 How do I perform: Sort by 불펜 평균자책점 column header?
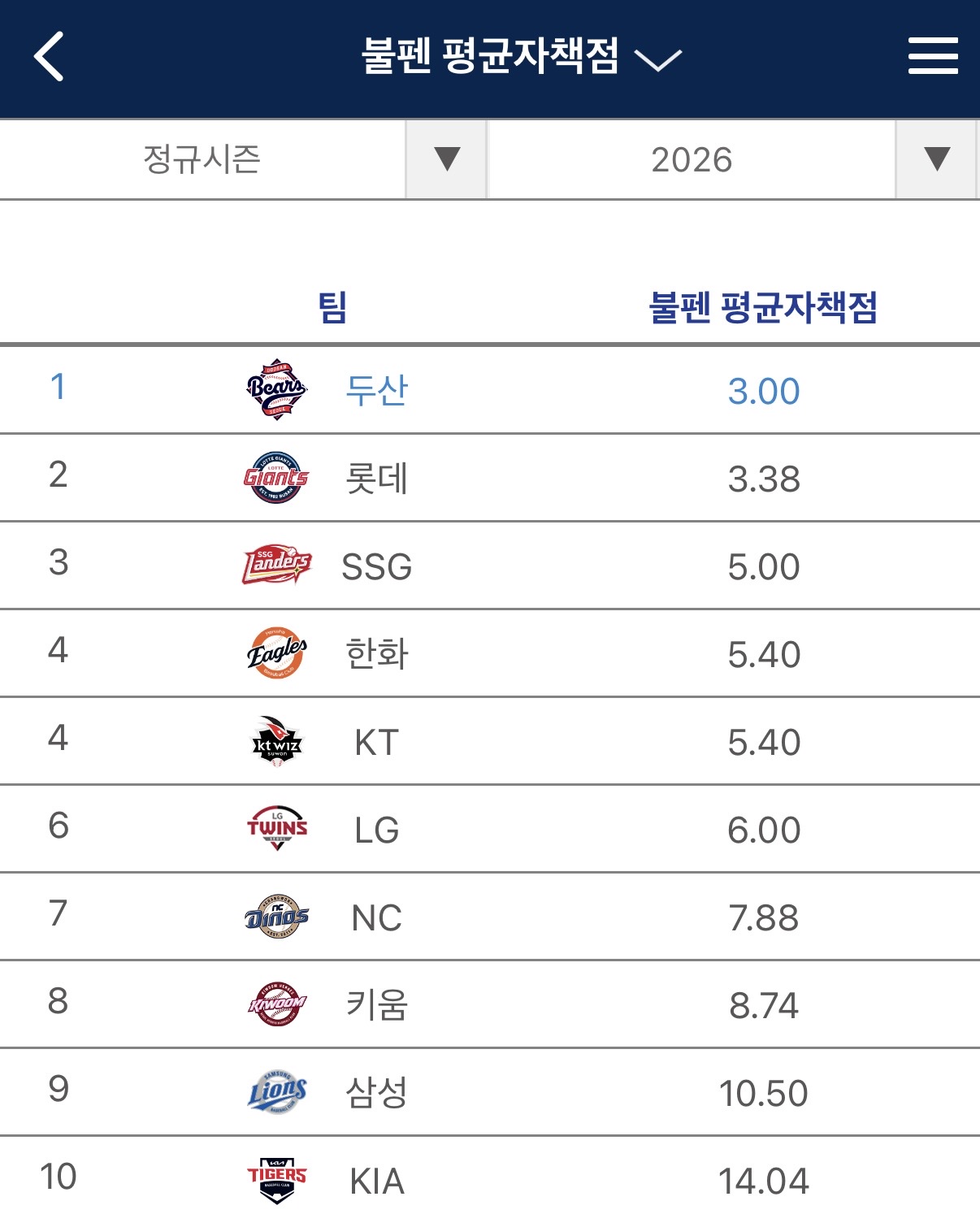[763, 308]
